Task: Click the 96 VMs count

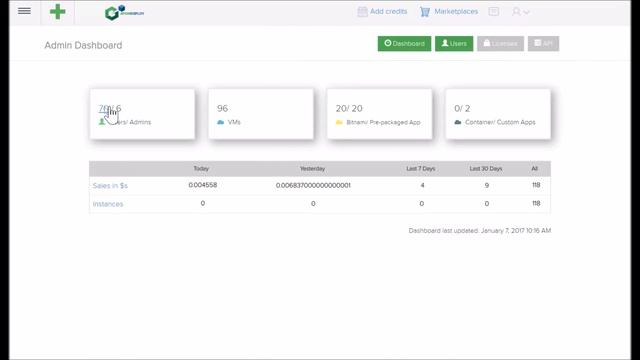Action: coord(222,108)
